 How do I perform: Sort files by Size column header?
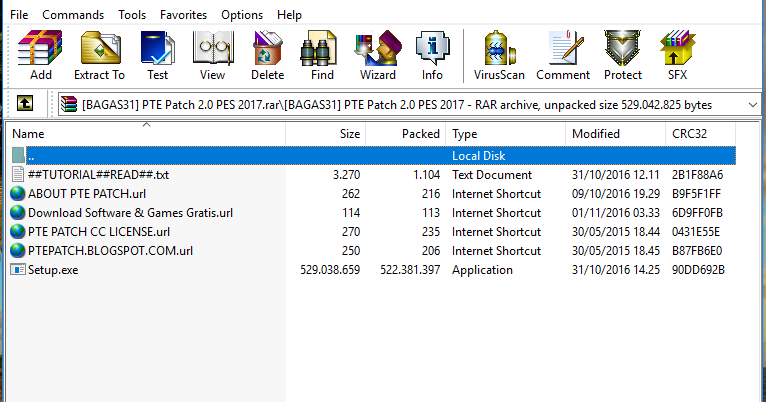pyautogui.click(x=325, y=134)
